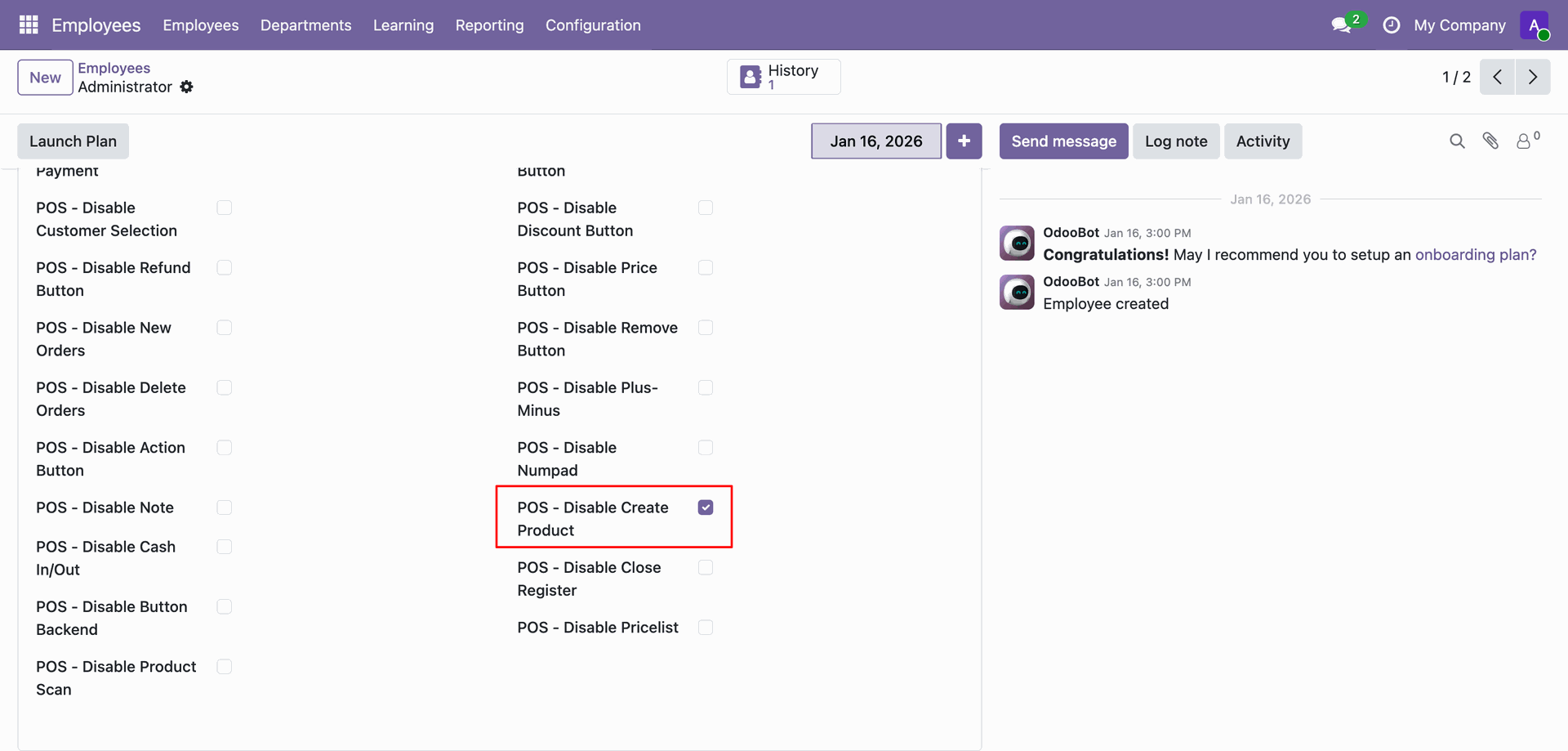Open the conversations messages icon
Image resolution: width=1568 pixels, height=751 pixels.
pyautogui.click(x=1341, y=25)
